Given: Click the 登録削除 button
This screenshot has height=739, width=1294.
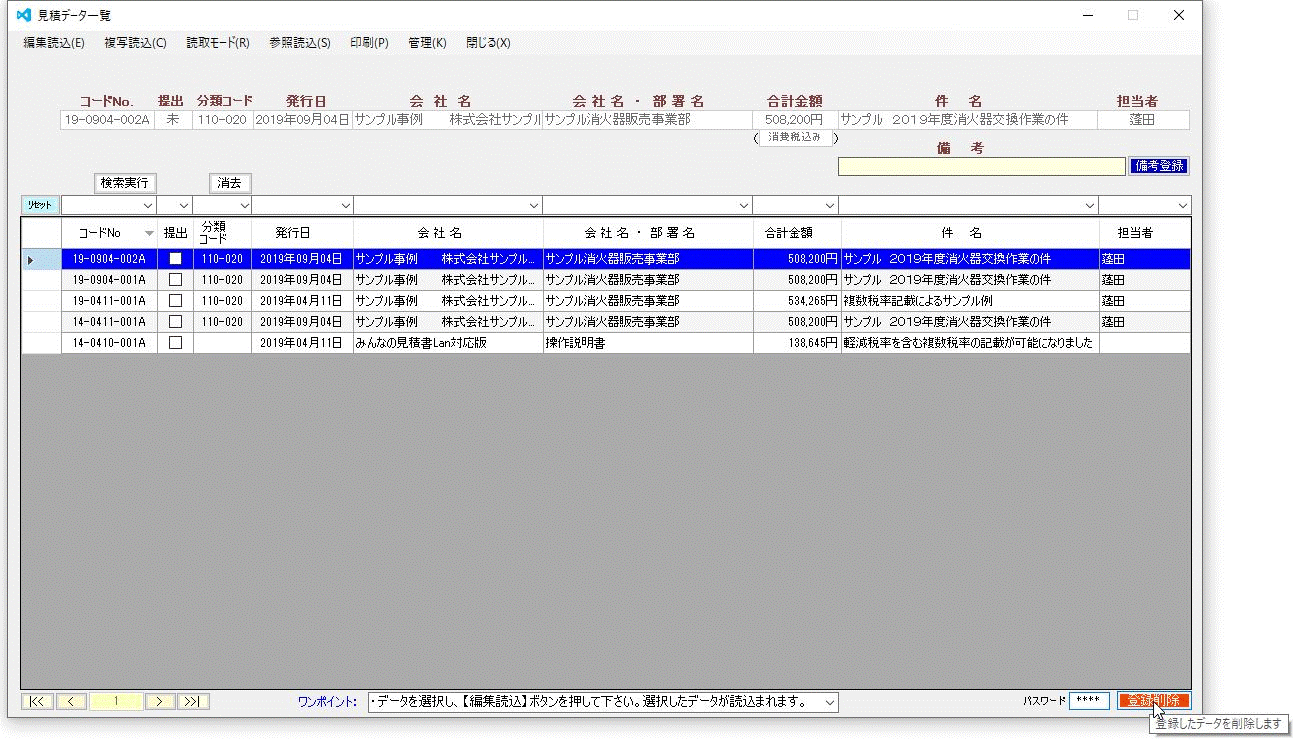Looking at the screenshot, I should pyautogui.click(x=1154, y=701).
